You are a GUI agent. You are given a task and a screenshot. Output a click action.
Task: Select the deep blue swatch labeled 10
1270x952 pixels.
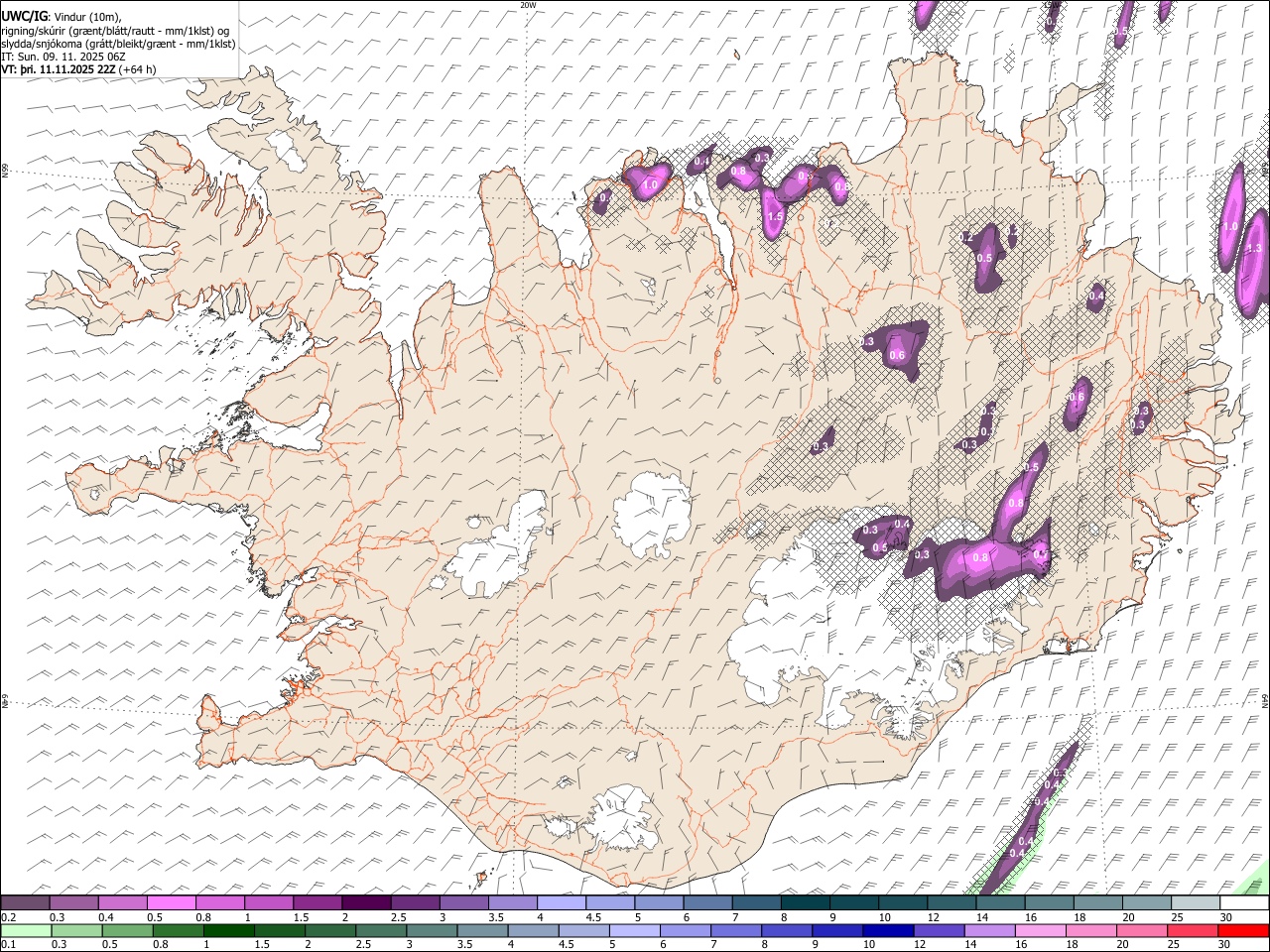888,931
